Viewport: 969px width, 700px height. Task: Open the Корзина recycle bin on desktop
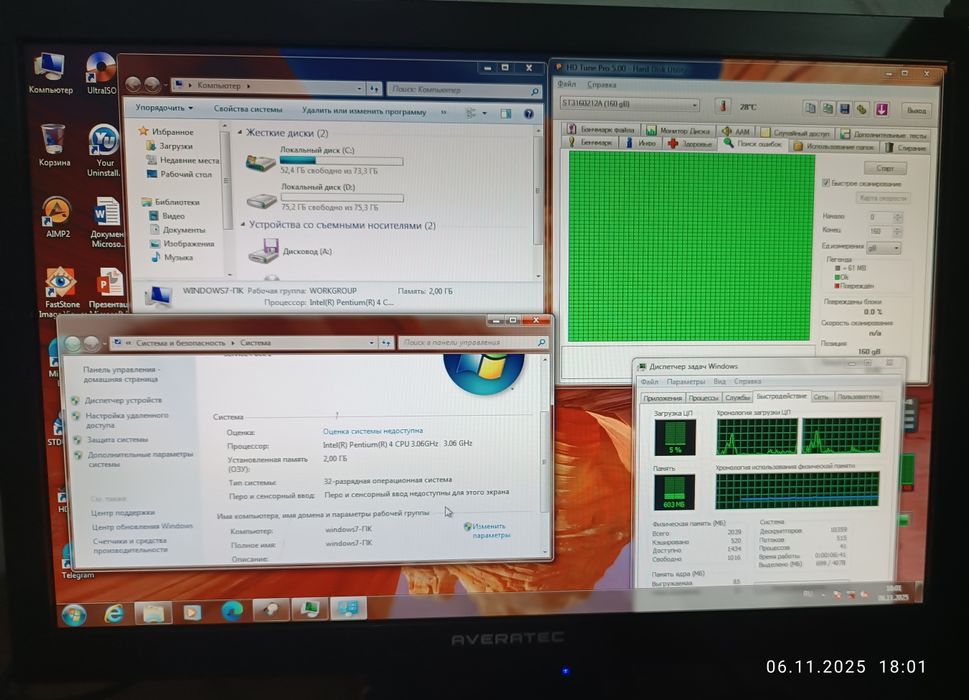click(x=54, y=145)
